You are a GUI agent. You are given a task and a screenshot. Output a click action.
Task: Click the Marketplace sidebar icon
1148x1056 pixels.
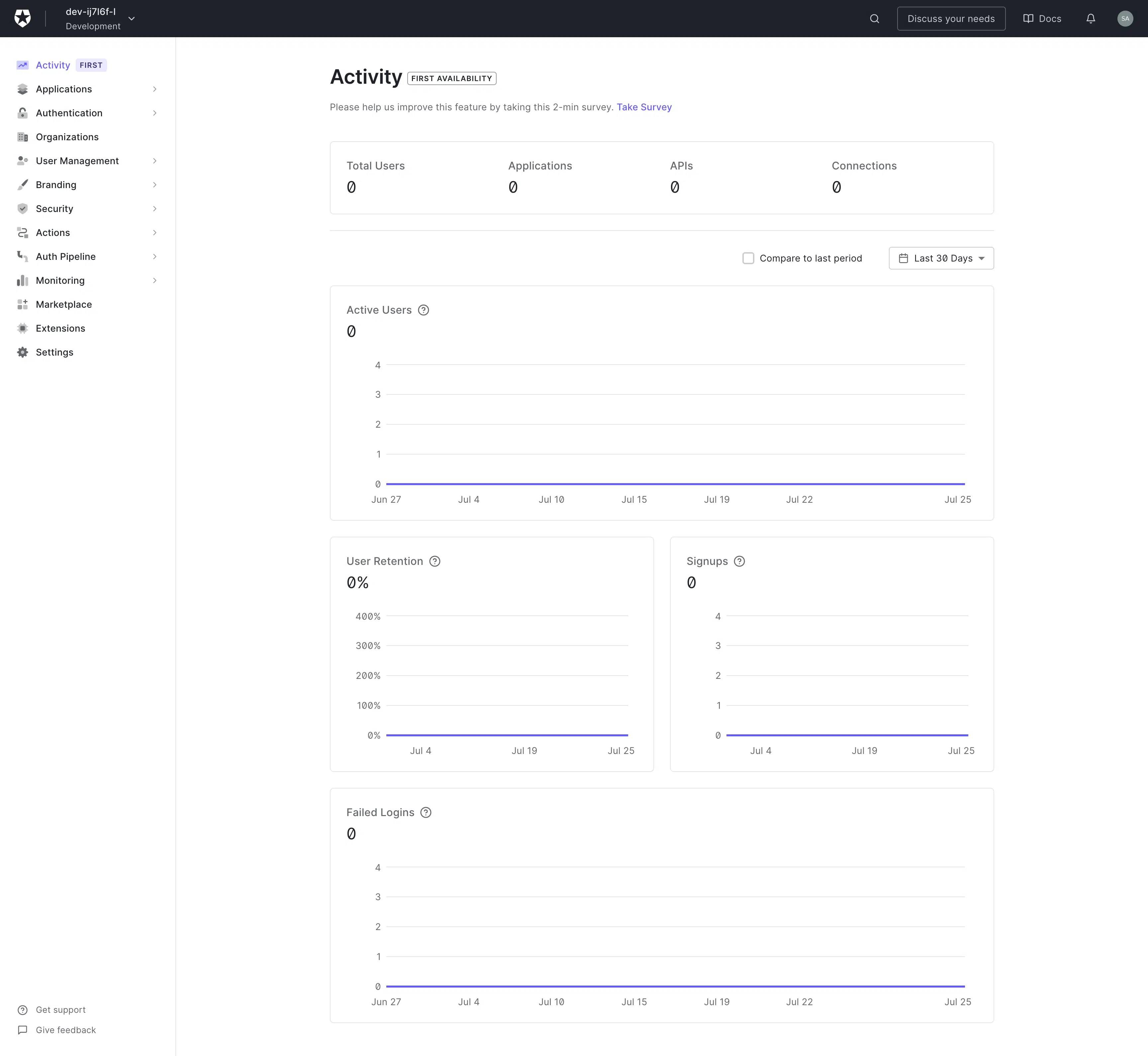pyautogui.click(x=22, y=305)
